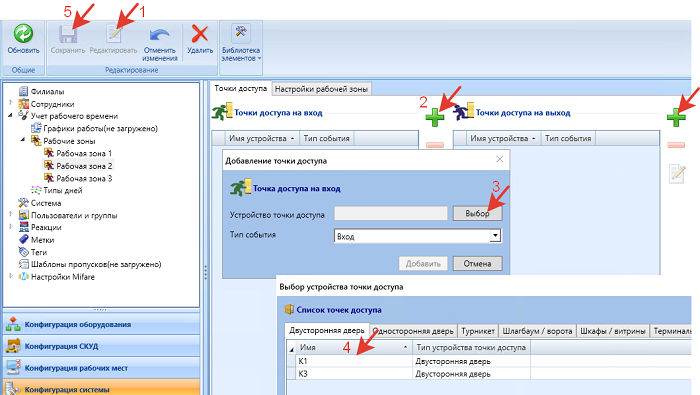700x395 pixels.
Task: Switch to Шкафы / витрины tab
Action: click(x=612, y=331)
